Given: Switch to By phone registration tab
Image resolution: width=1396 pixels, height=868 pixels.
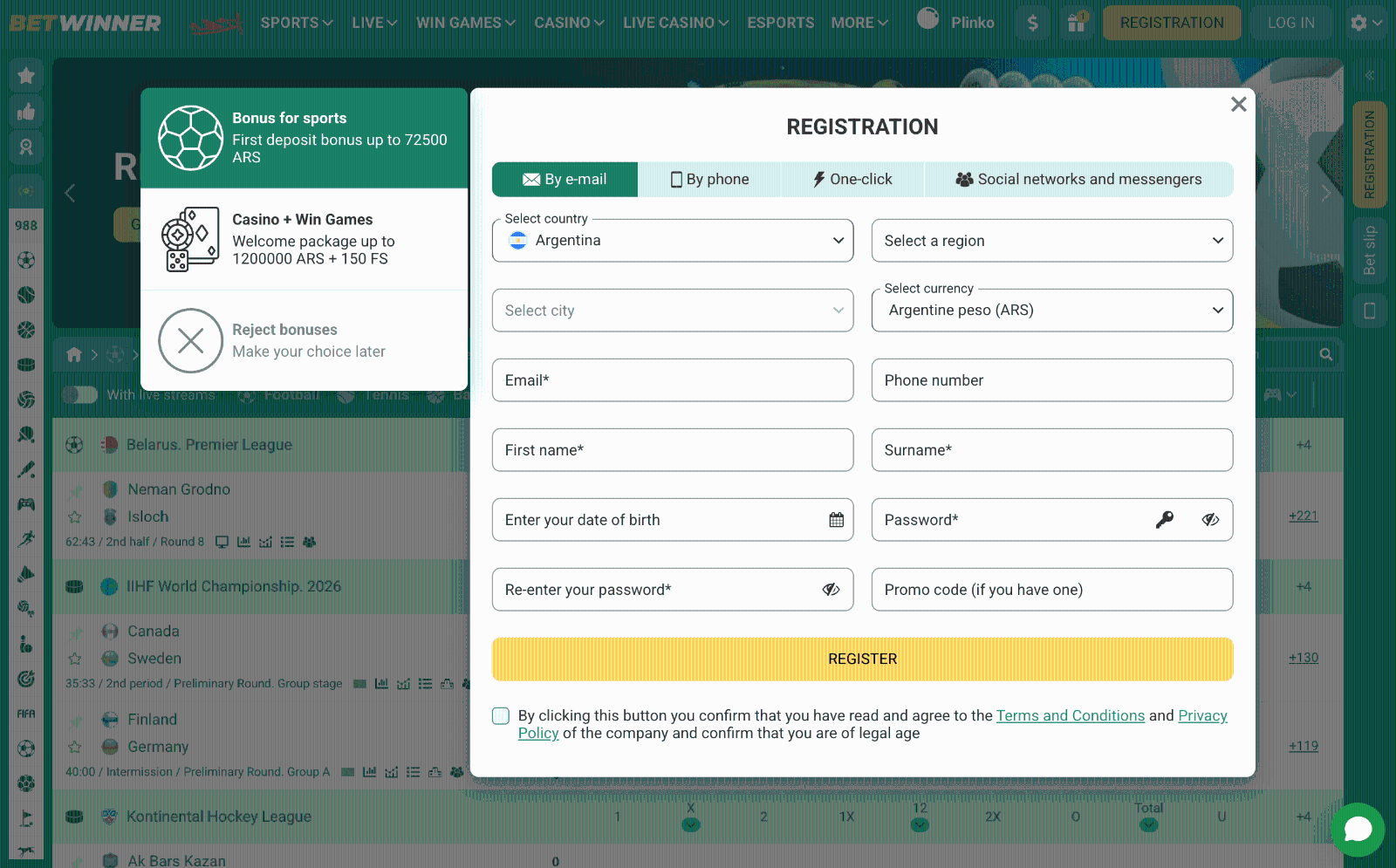Looking at the screenshot, I should 709,179.
